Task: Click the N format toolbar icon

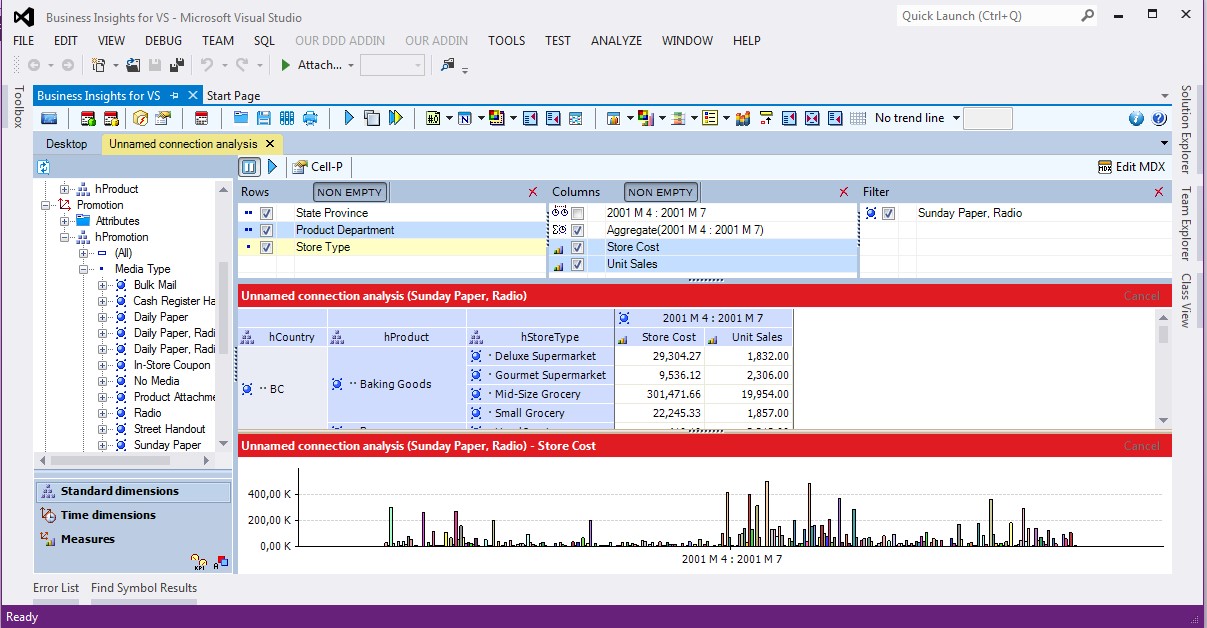Action: (465, 118)
